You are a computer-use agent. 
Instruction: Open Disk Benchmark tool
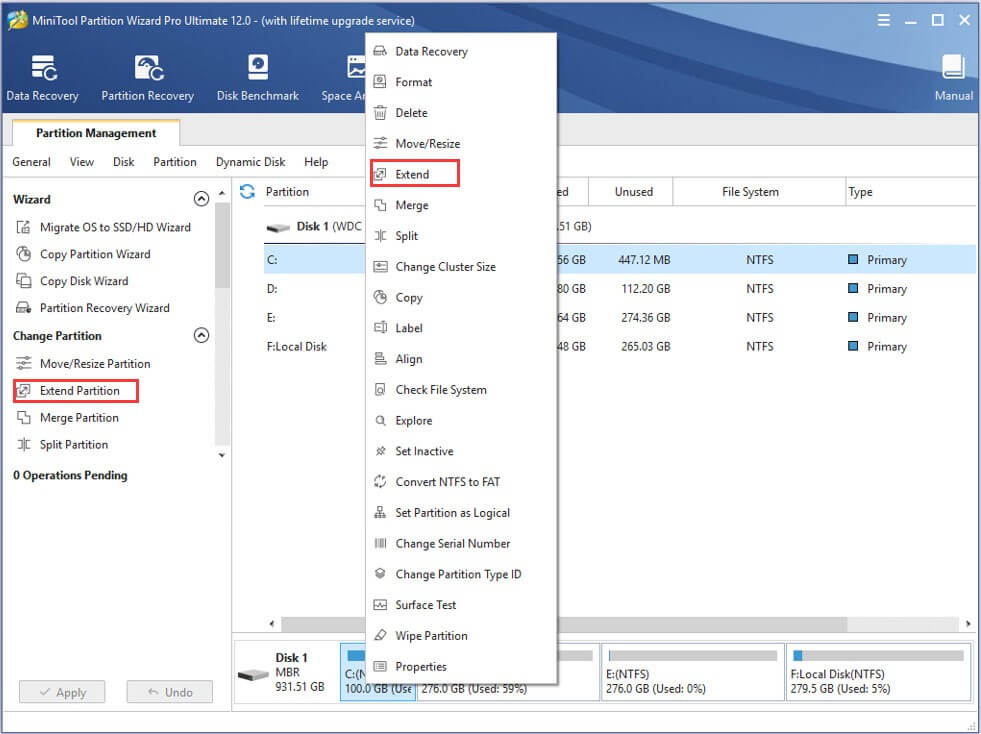point(258,78)
